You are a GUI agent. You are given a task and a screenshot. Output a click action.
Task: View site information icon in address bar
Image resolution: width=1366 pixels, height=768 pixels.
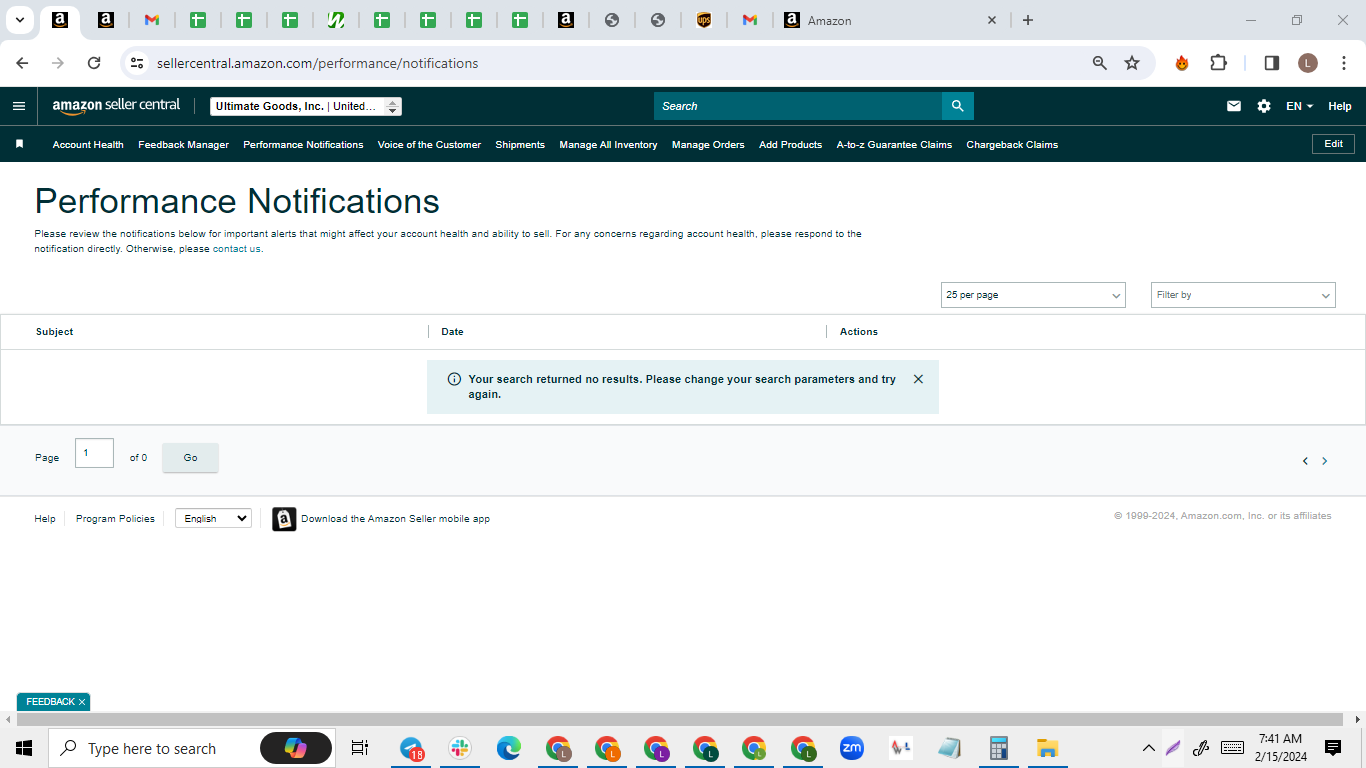[x=138, y=63]
